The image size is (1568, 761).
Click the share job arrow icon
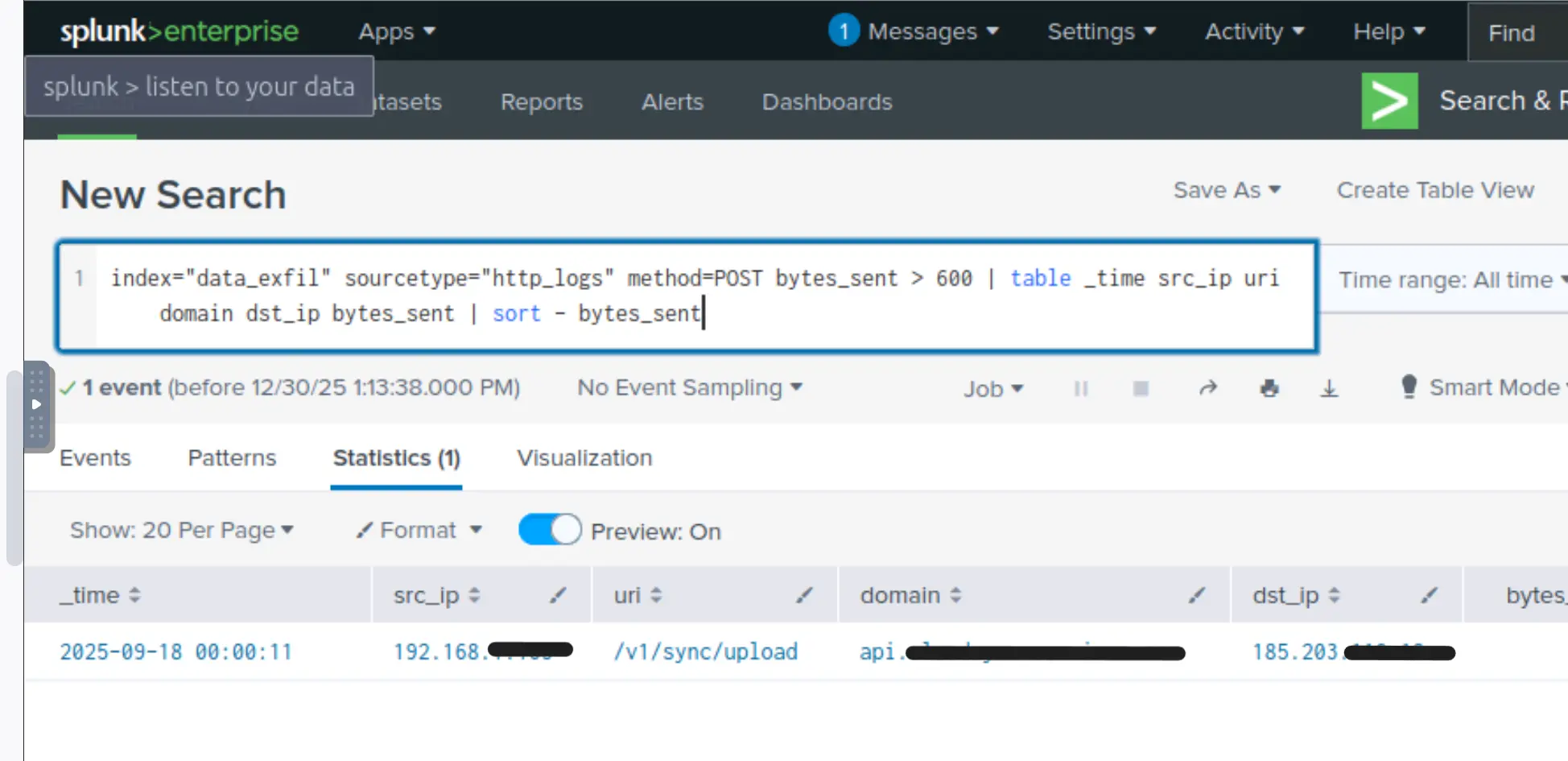pyautogui.click(x=1207, y=389)
